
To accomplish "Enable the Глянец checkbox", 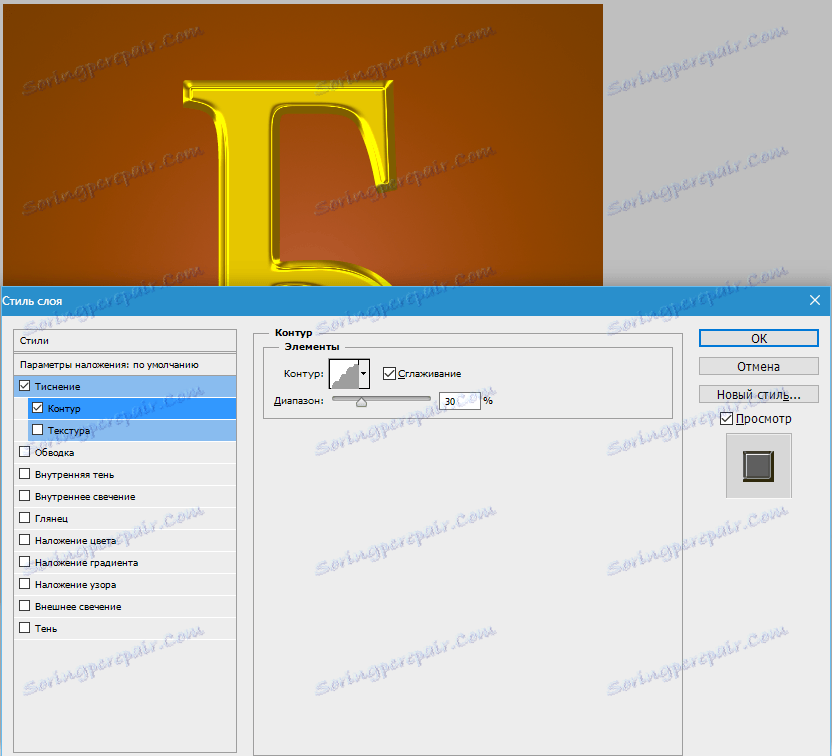I will [x=24, y=517].
